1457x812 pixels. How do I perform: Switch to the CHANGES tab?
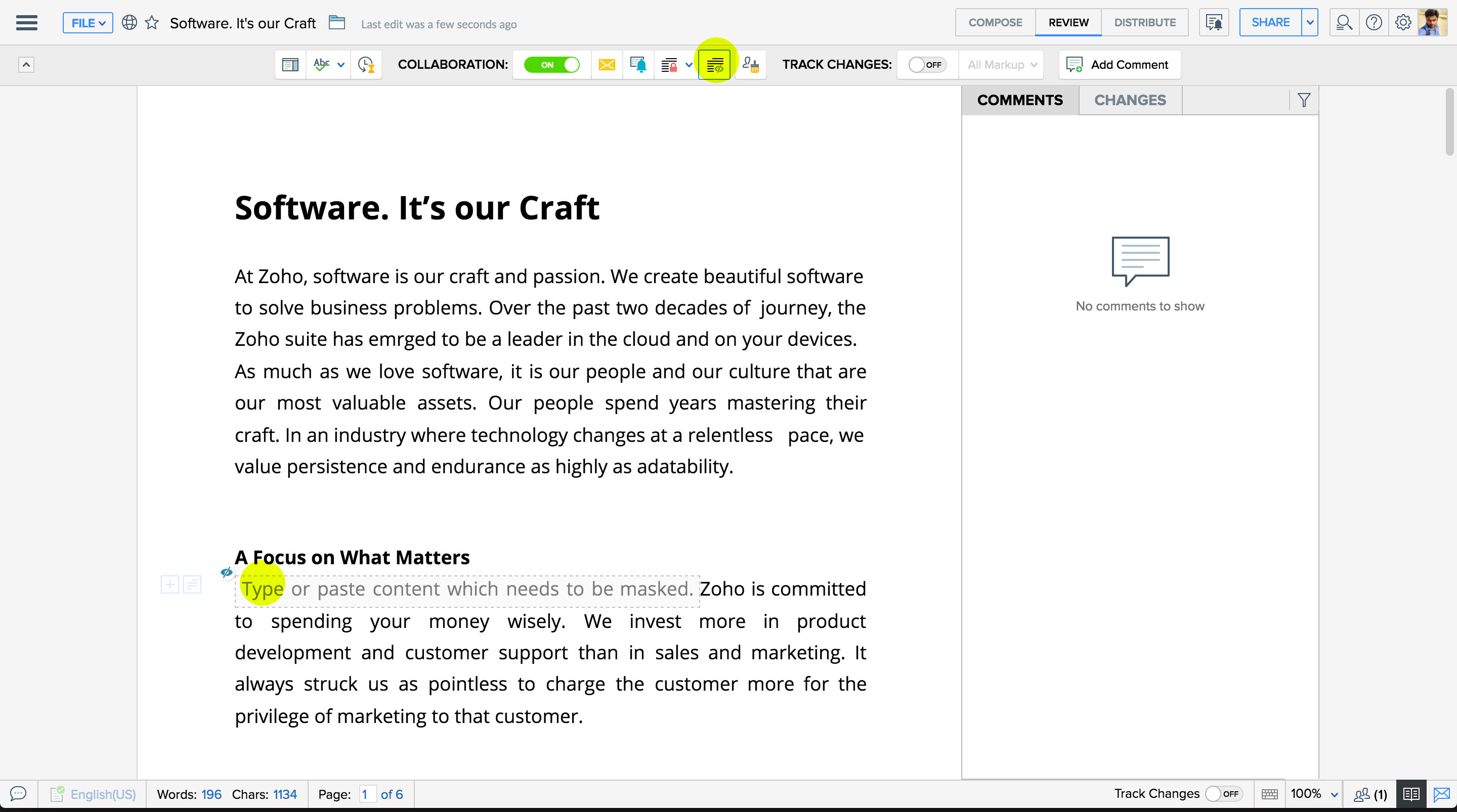(1130, 100)
